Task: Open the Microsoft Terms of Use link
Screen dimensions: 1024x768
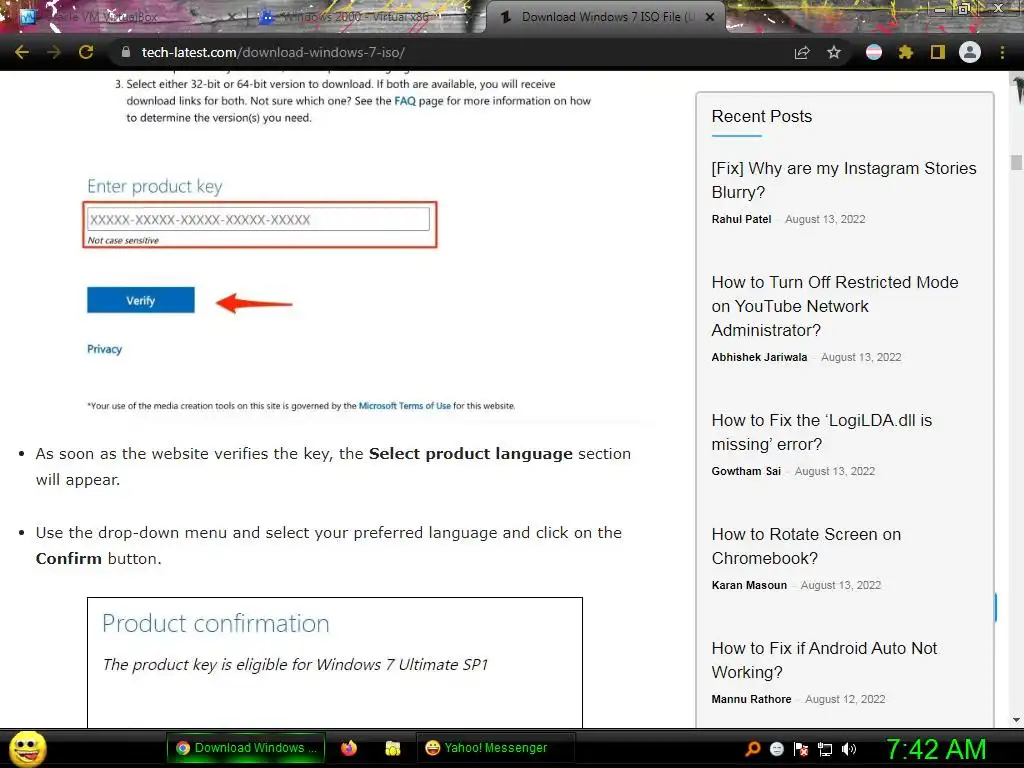Action: tap(405, 406)
